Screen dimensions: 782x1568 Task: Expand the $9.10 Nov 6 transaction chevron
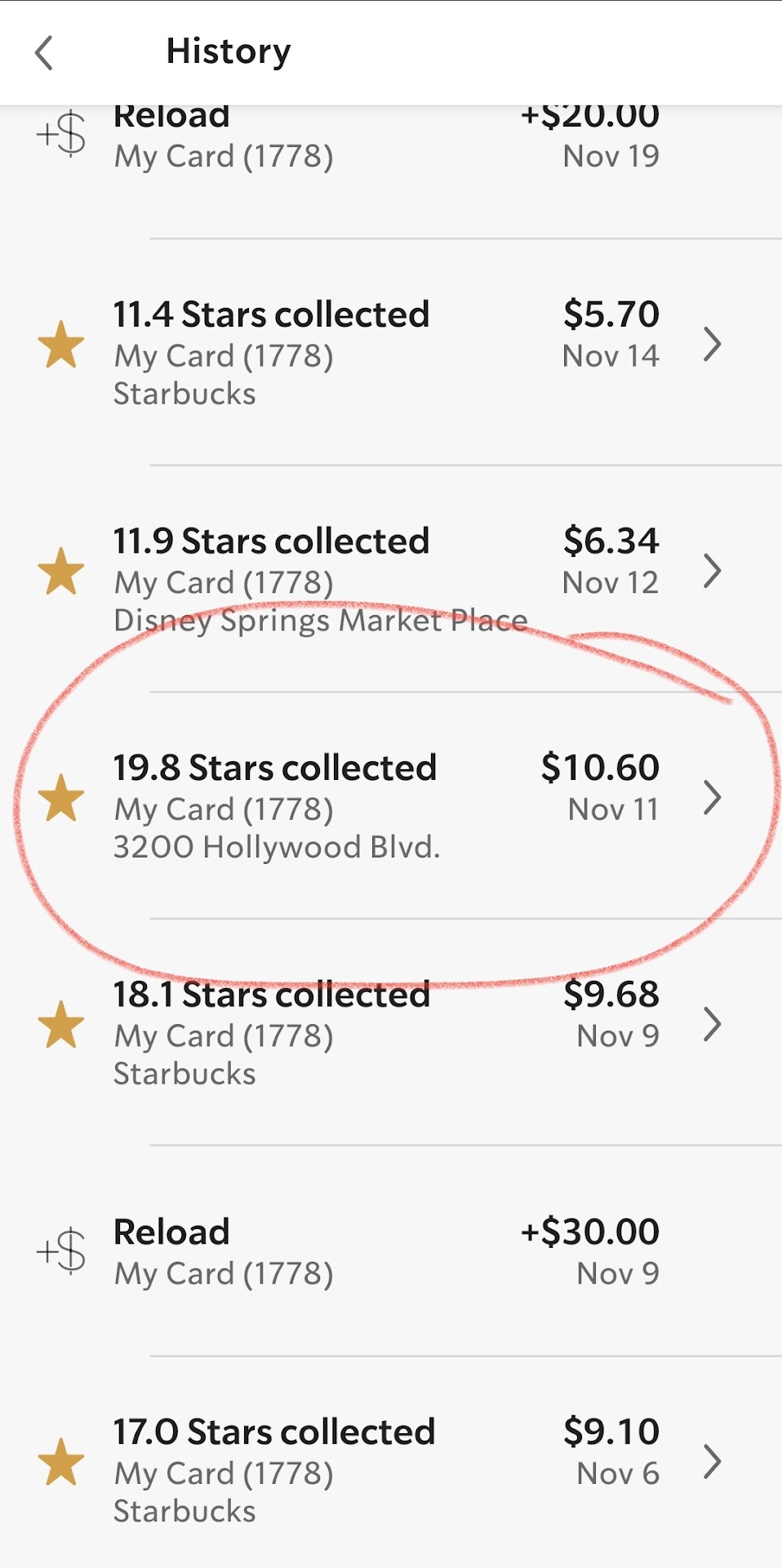coord(712,1462)
